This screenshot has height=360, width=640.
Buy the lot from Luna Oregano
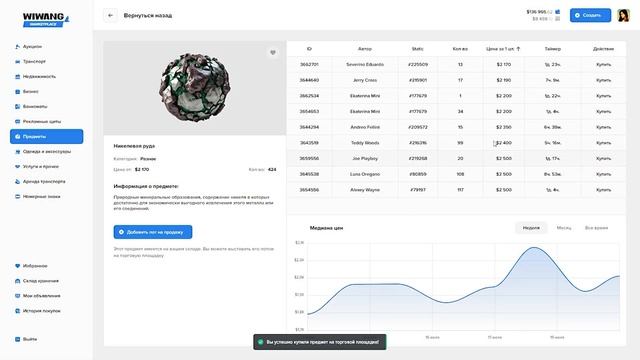tap(603, 174)
